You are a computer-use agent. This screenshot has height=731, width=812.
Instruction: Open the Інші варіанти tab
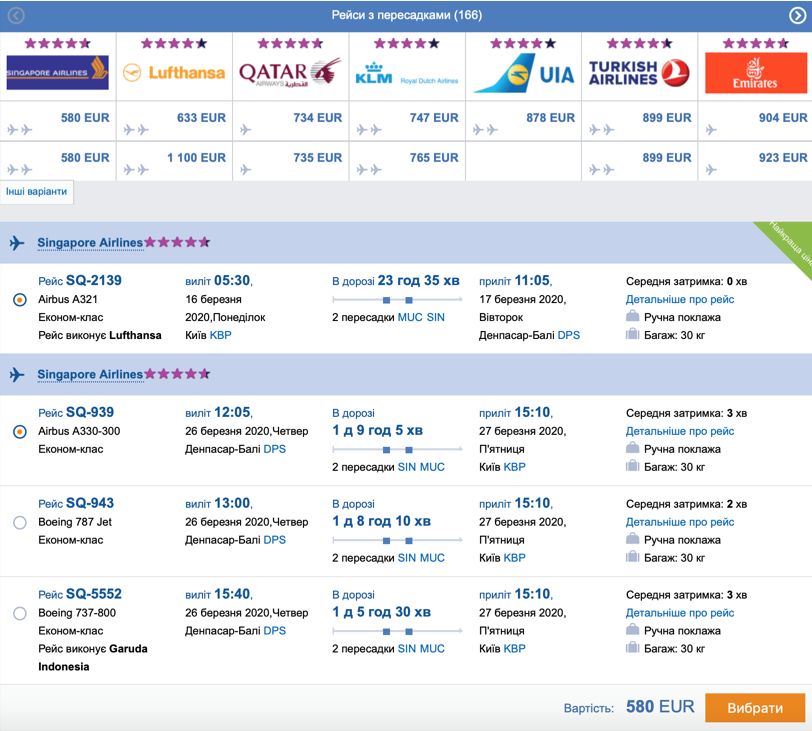click(36, 192)
